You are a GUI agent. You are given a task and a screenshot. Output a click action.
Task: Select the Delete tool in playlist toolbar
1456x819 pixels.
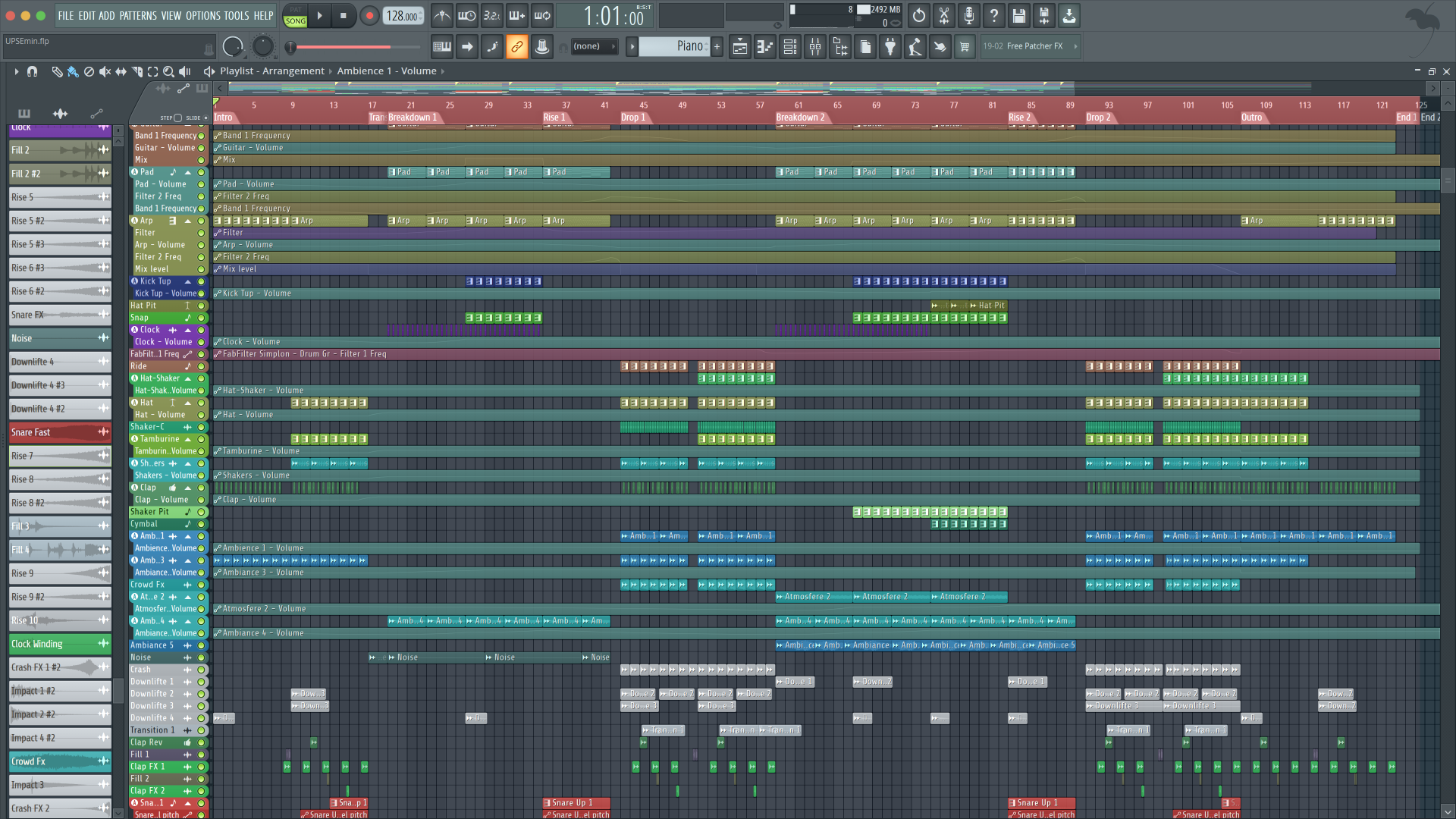pos(89,71)
